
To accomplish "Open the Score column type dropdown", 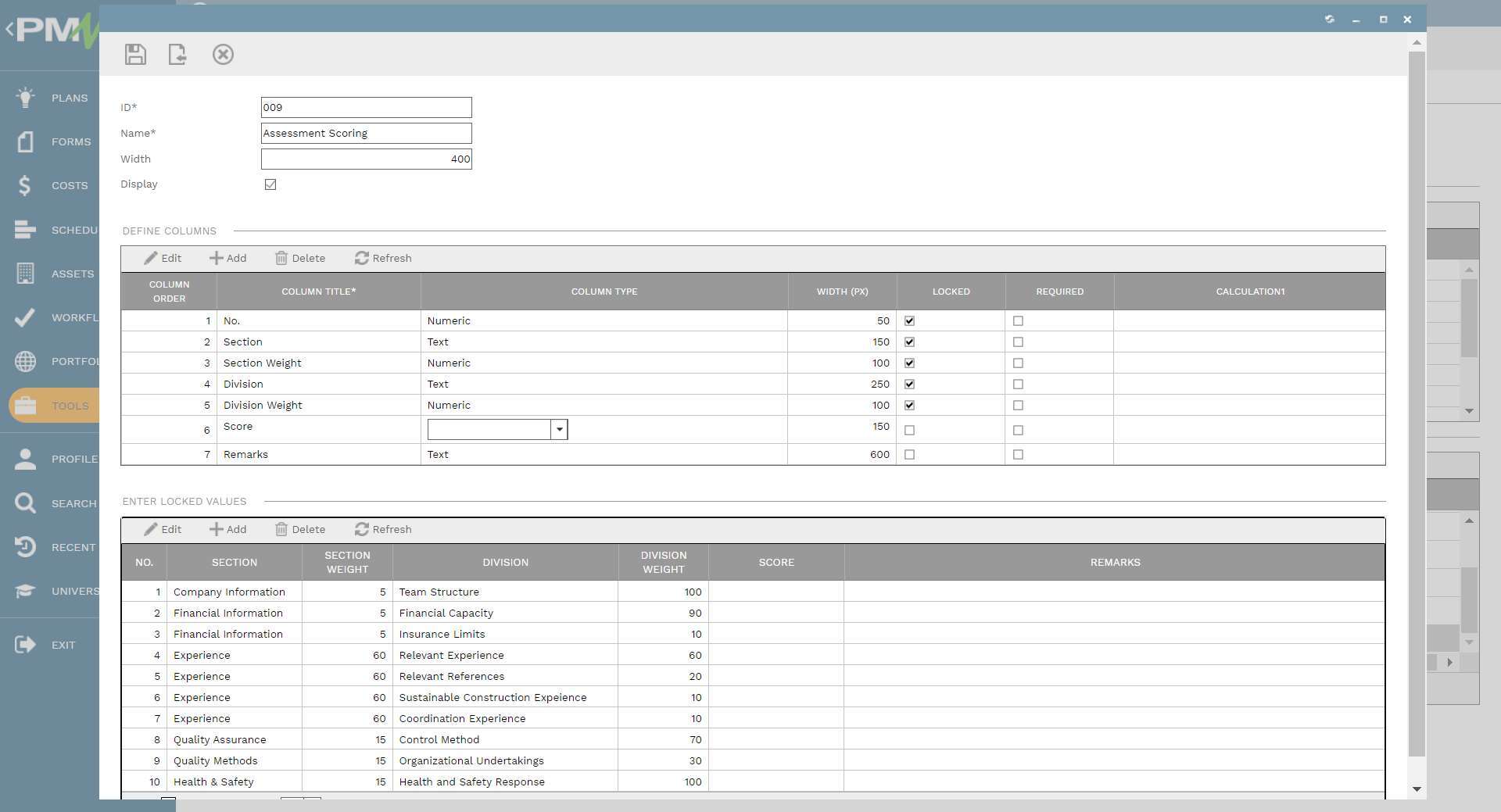I will coord(559,429).
